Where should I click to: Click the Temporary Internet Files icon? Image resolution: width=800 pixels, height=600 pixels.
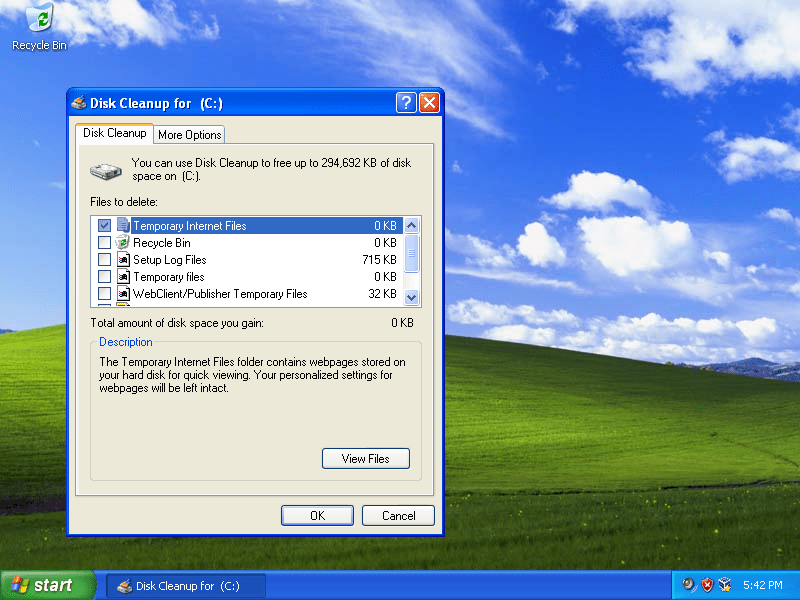122,225
